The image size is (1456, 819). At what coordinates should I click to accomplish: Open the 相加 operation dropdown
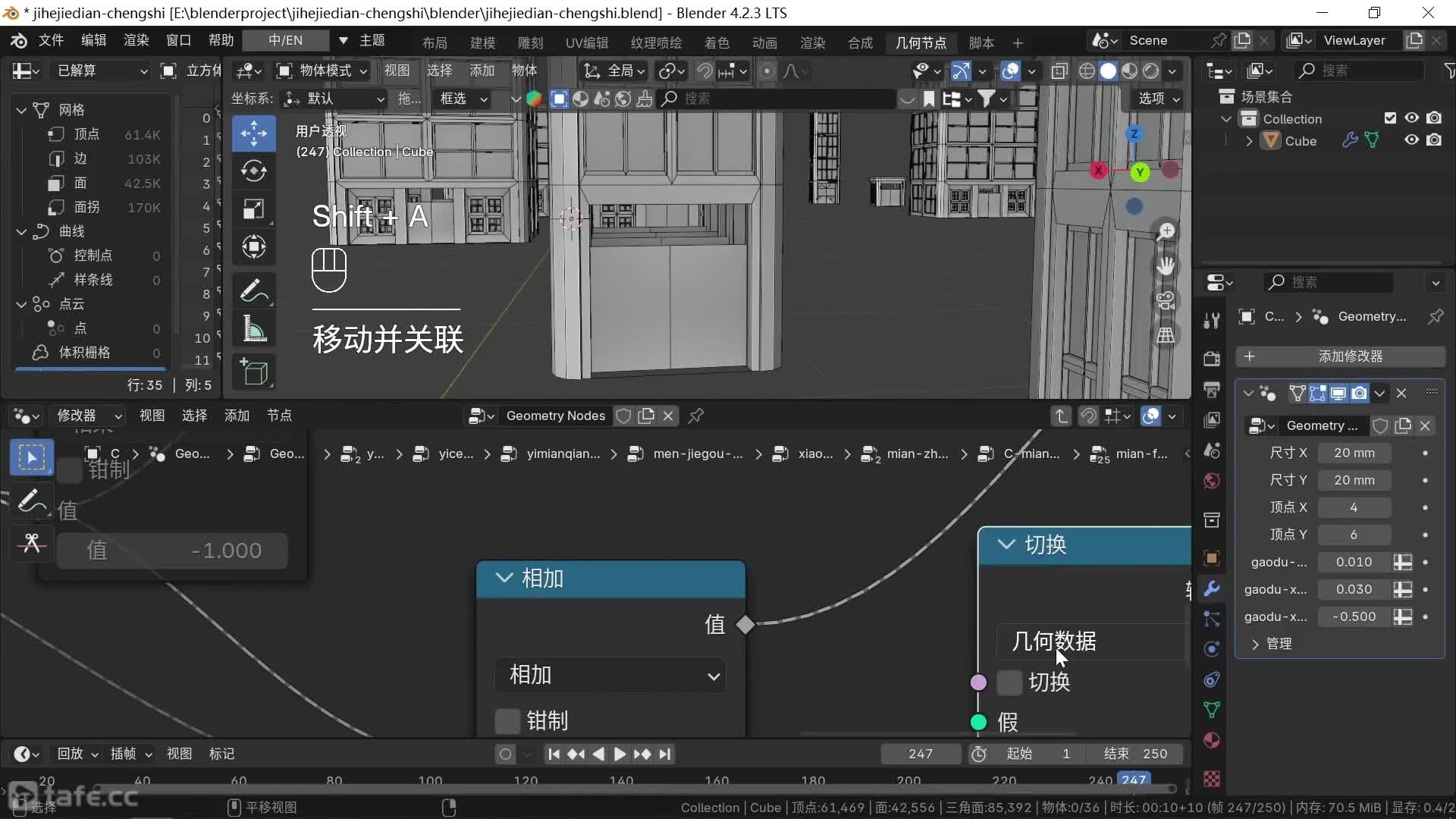pyautogui.click(x=610, y=675)
